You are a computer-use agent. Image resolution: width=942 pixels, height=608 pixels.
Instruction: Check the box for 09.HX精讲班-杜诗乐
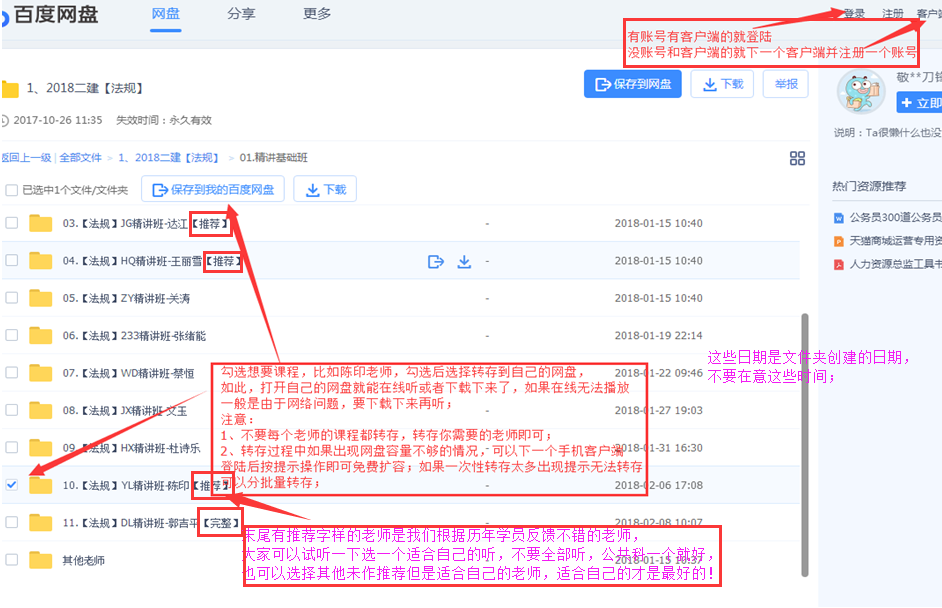[11, 448]
